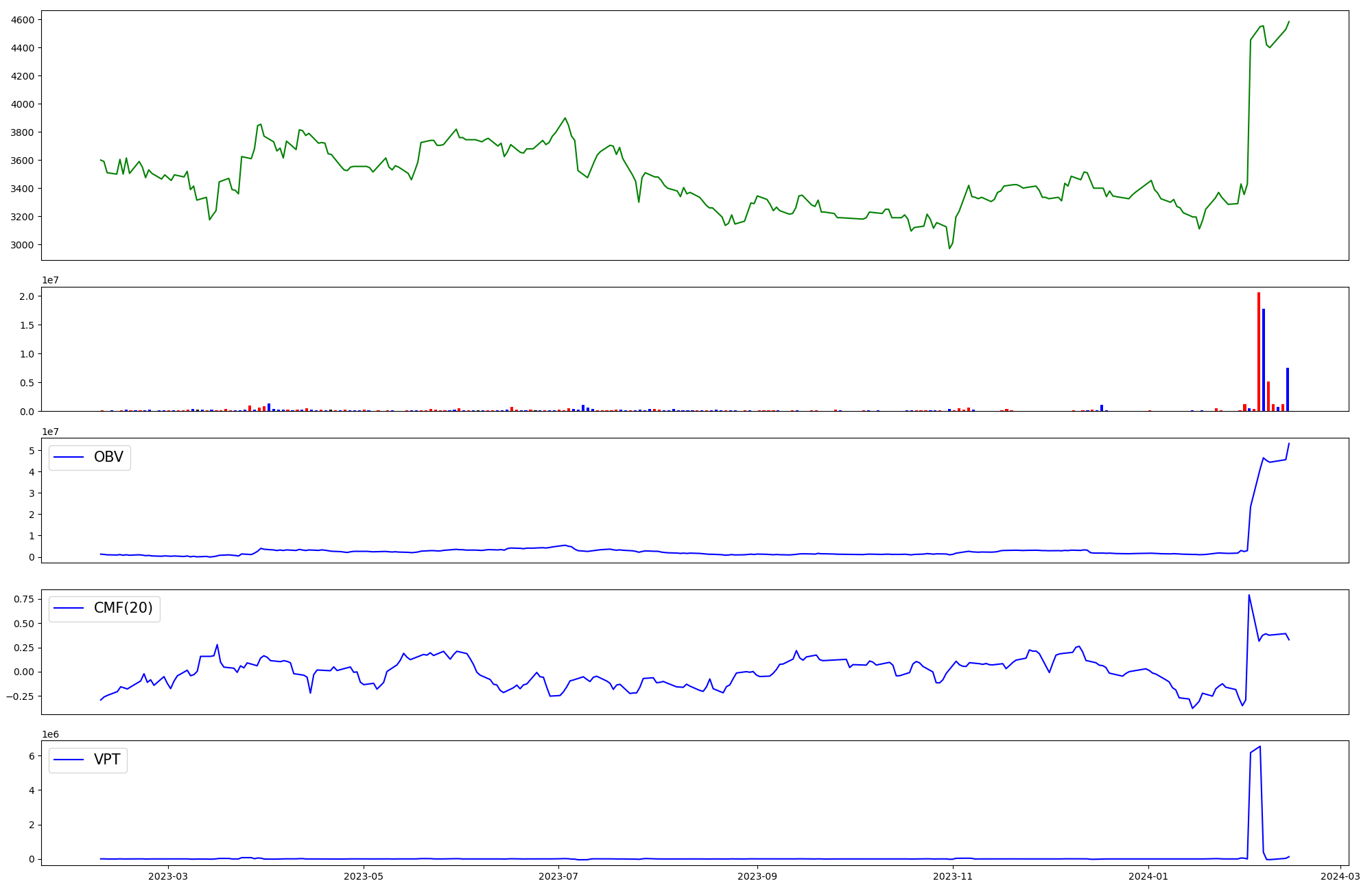
Task: Click the OBV legend label
Action: [x=108, y=458]
